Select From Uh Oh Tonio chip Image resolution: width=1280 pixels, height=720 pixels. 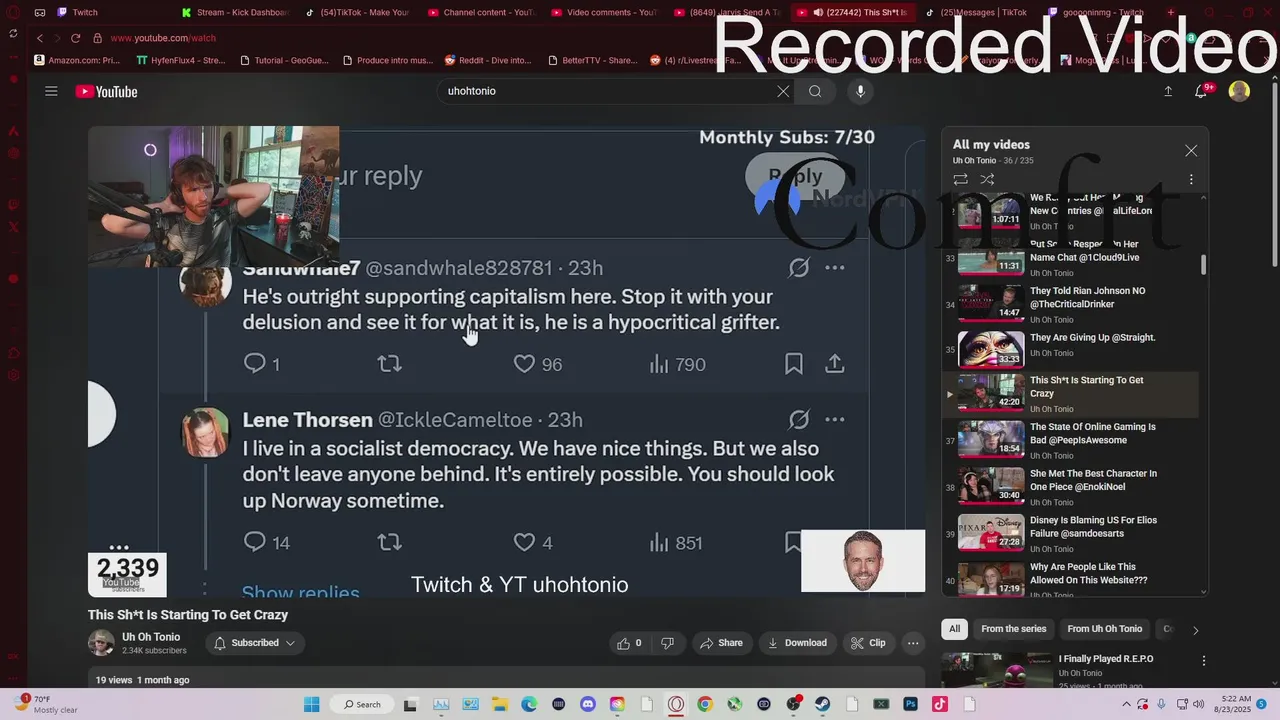(1104, 629)
